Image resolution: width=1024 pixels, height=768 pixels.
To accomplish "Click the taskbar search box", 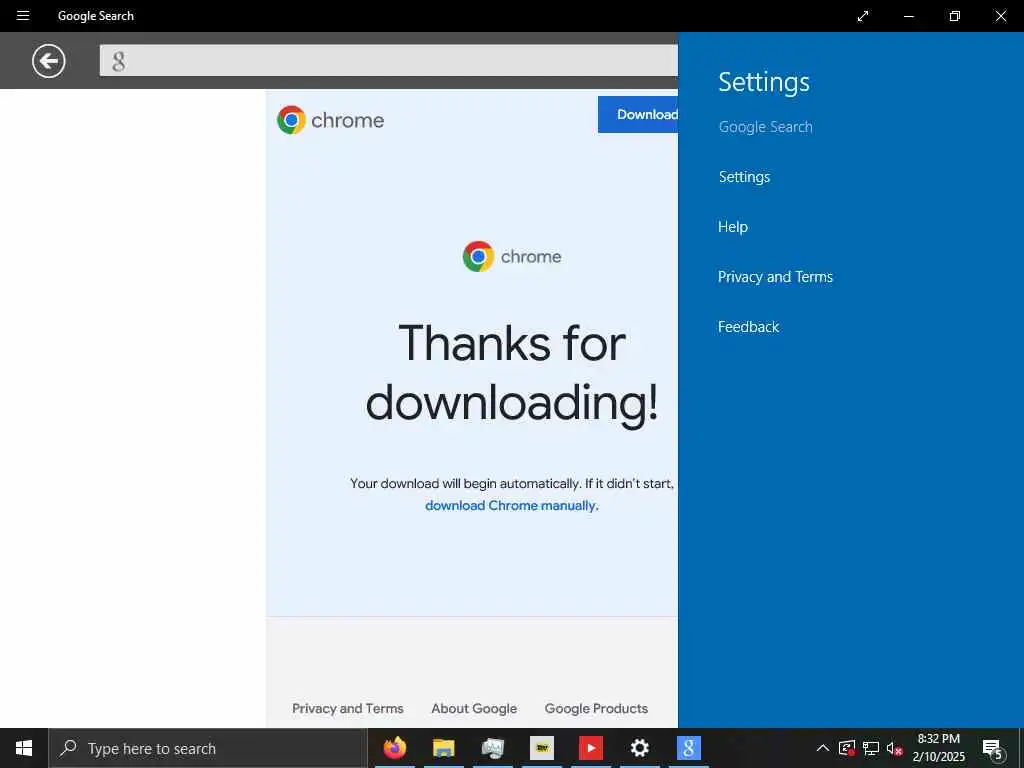I will point(208,748).
